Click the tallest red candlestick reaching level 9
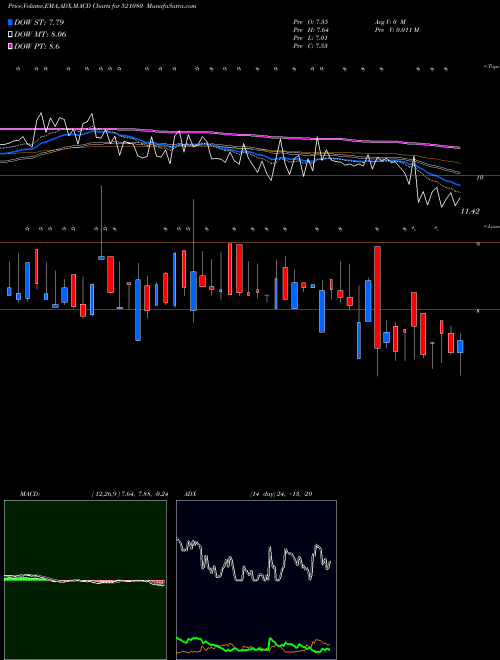 (x=378, y=297)
